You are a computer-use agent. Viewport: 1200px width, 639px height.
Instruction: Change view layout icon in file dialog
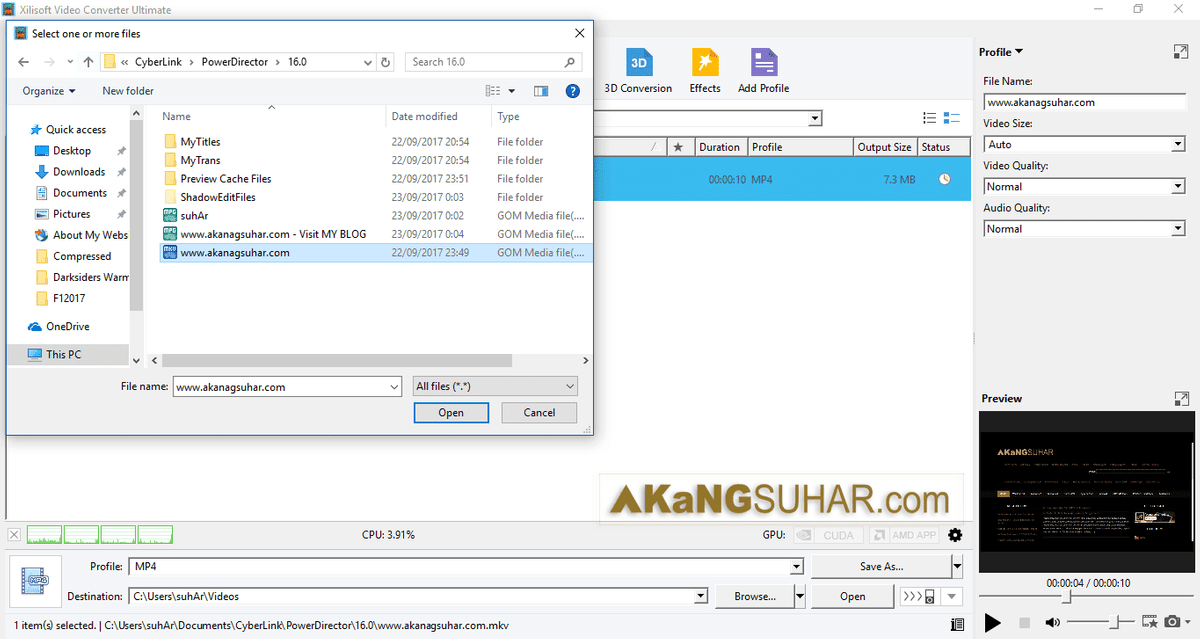coord(493,91)
